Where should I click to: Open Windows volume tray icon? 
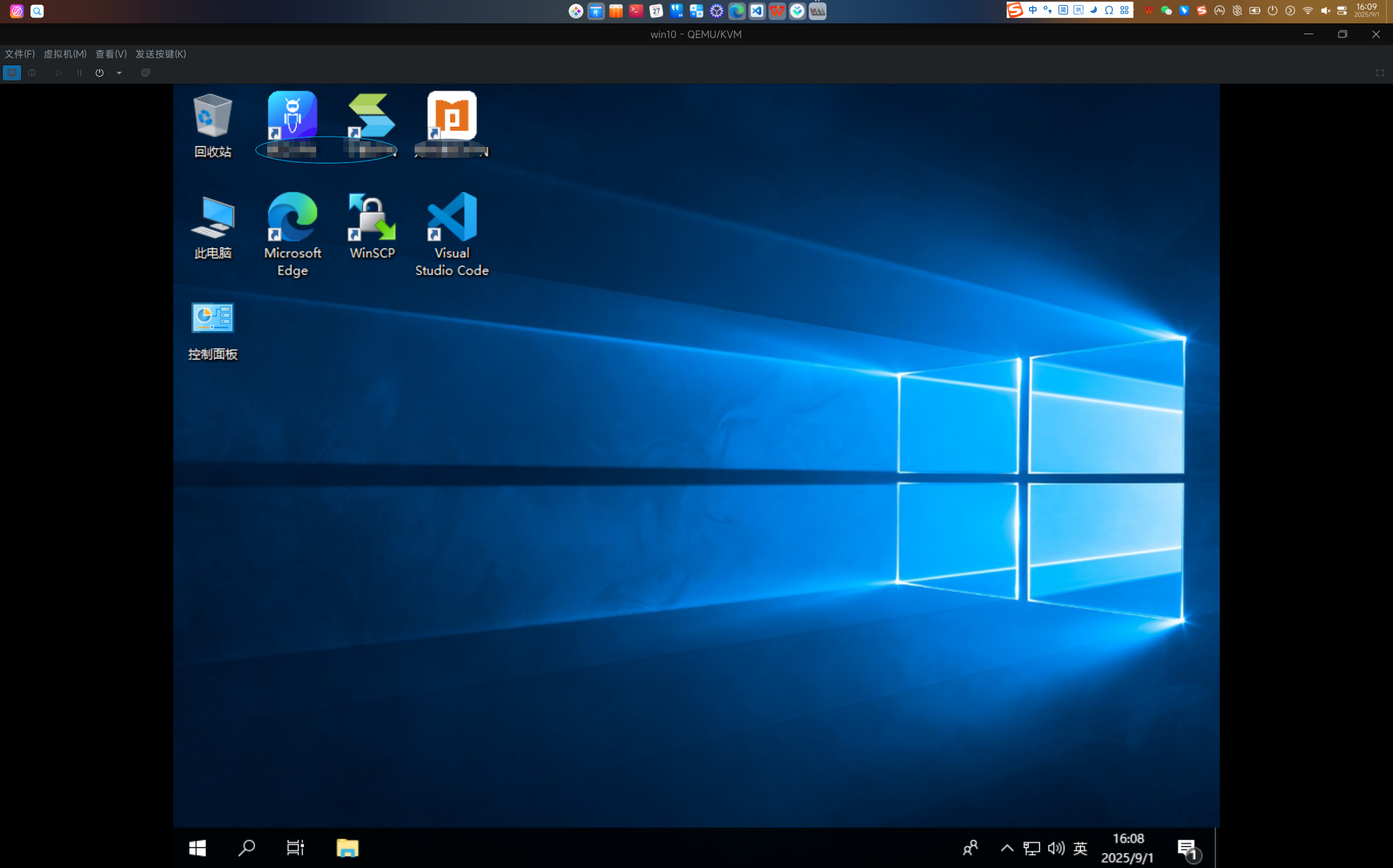point(1056,848)
